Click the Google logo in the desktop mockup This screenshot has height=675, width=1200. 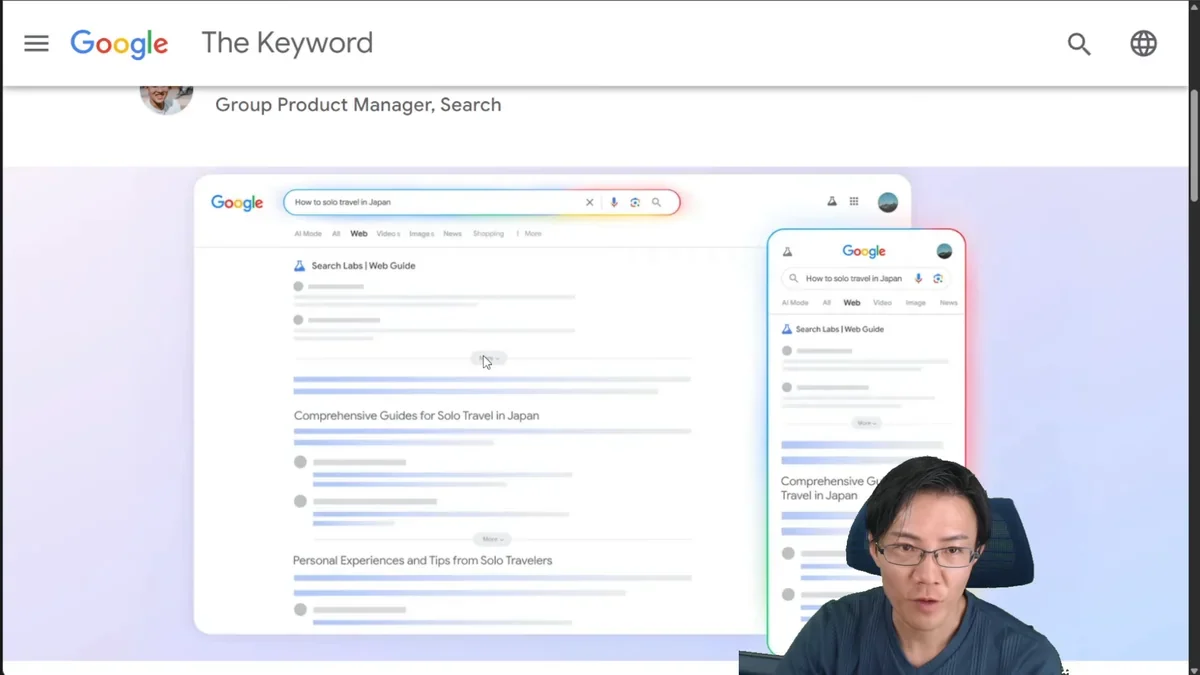tap(237, 203)
